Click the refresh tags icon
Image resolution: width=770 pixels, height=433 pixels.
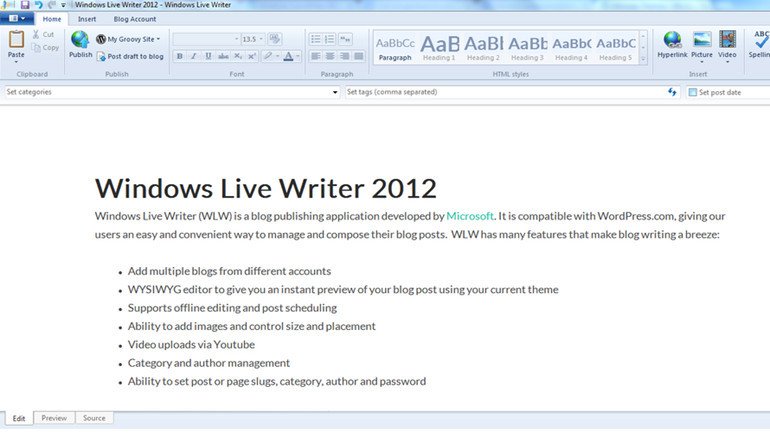(x=673, y=92)
